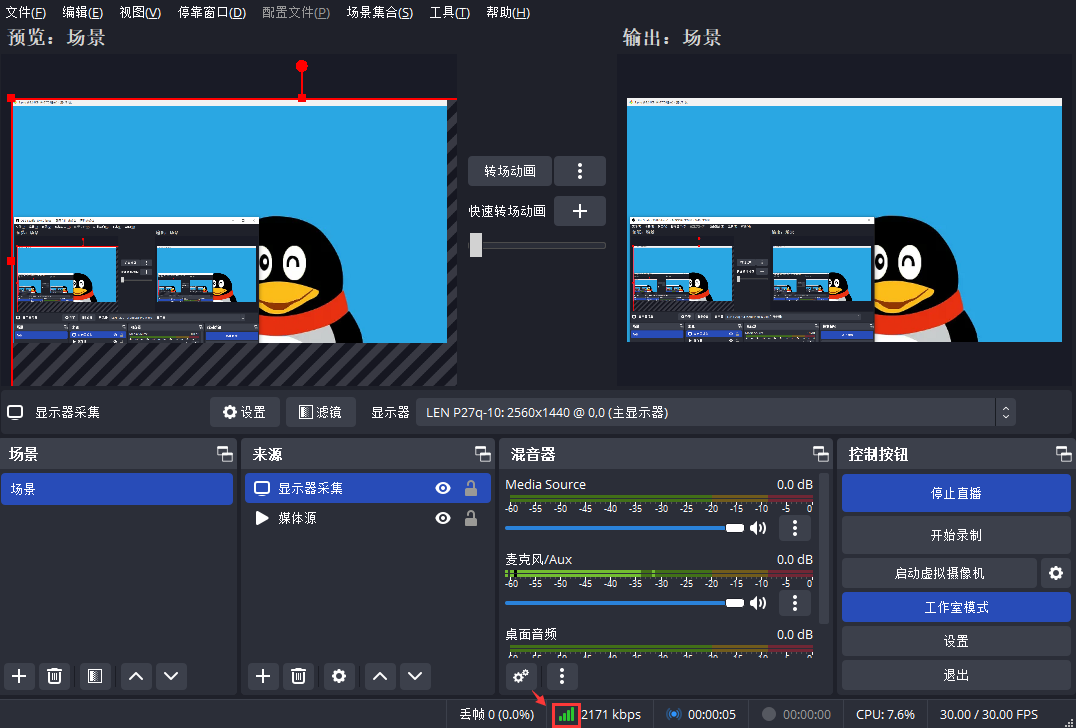Open the 视图(V) menu
The height and width of the screenshot is (728, 1076).
[140, 12]
